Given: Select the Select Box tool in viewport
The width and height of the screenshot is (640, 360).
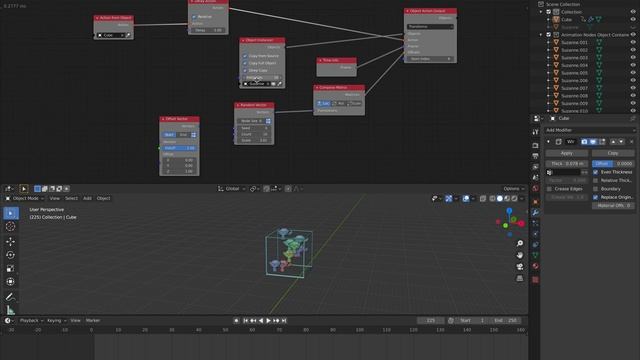Looking at the screenshot, I should click(x=11, y=213).
